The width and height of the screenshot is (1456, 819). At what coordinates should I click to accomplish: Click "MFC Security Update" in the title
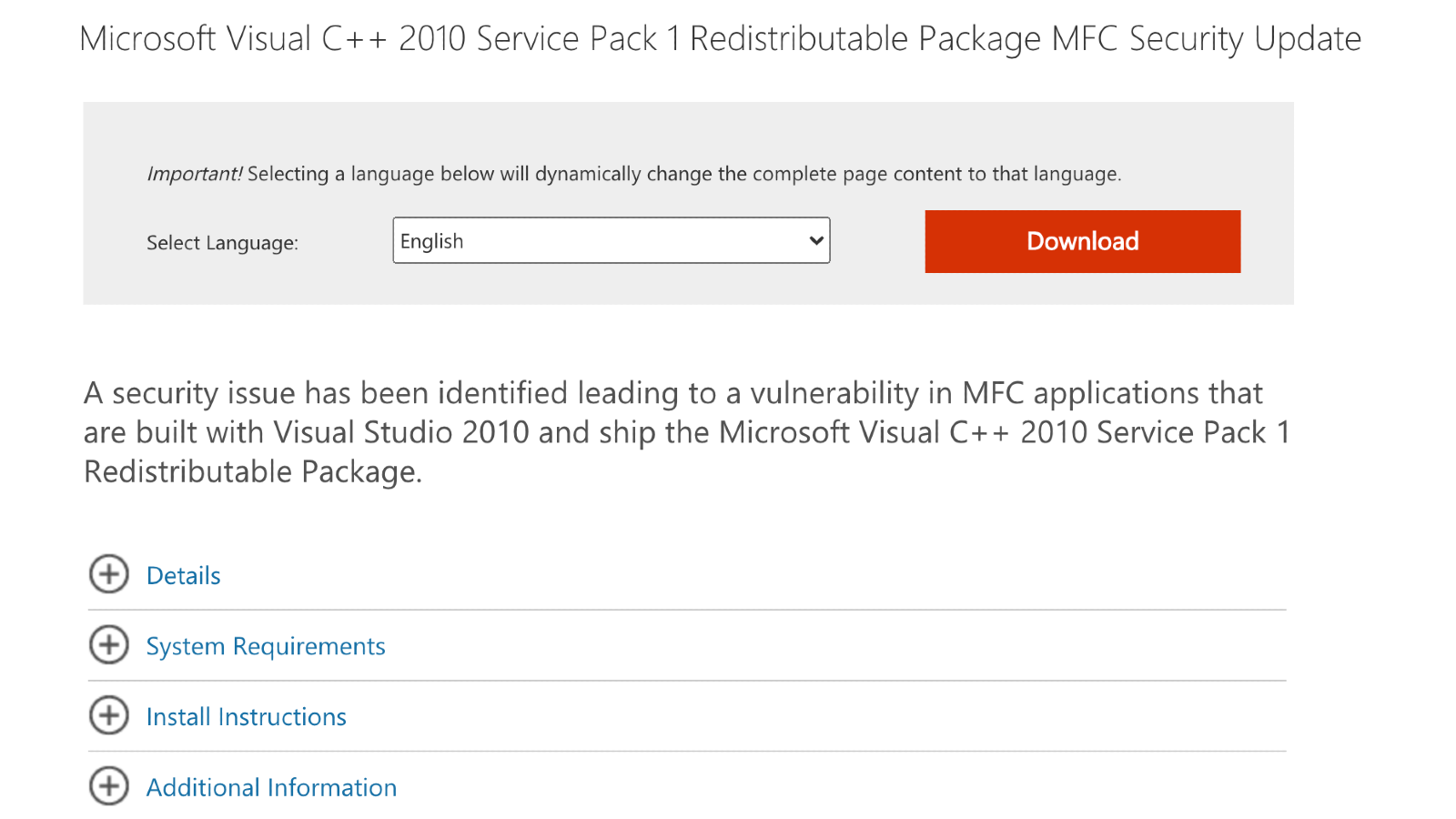(1206, 39)
